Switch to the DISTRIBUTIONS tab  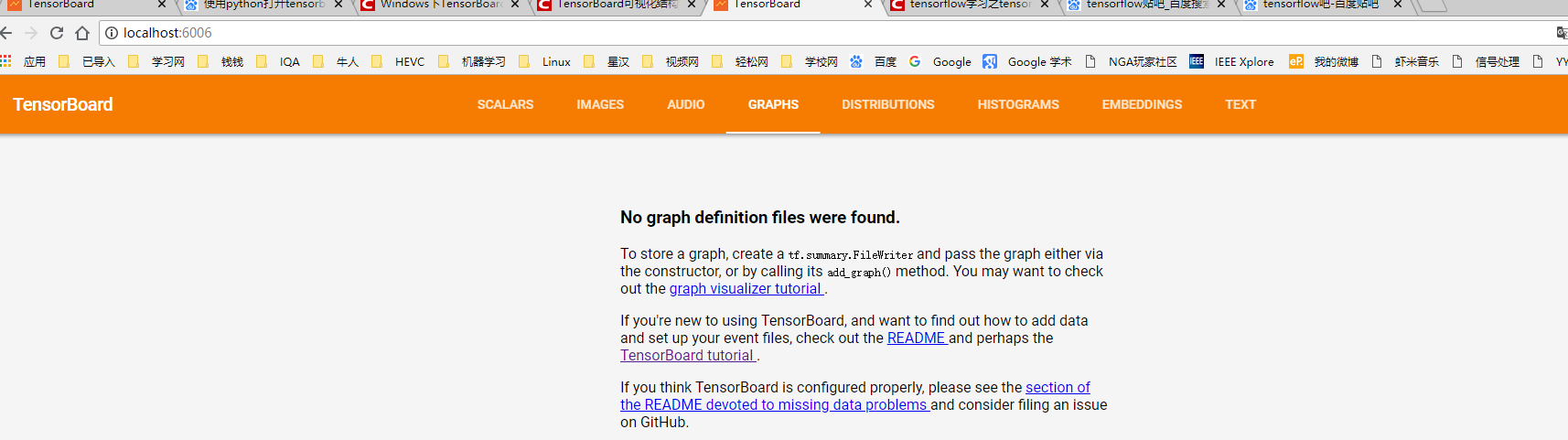coord(888,104)
